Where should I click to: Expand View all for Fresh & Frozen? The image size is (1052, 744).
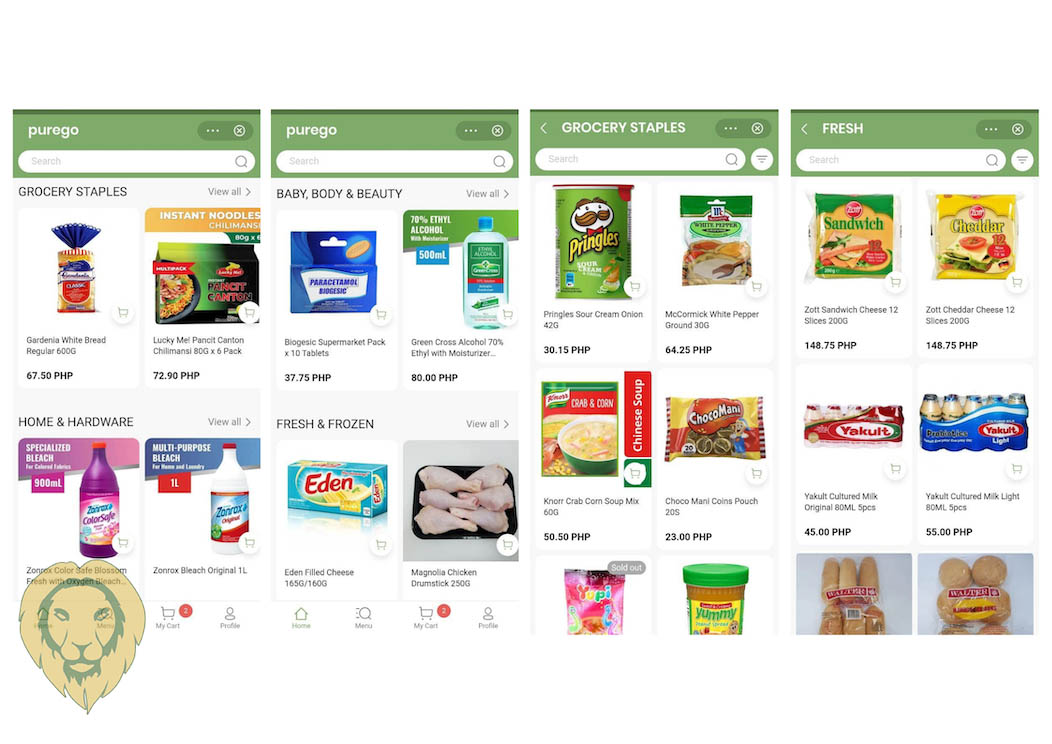[487, 424]
